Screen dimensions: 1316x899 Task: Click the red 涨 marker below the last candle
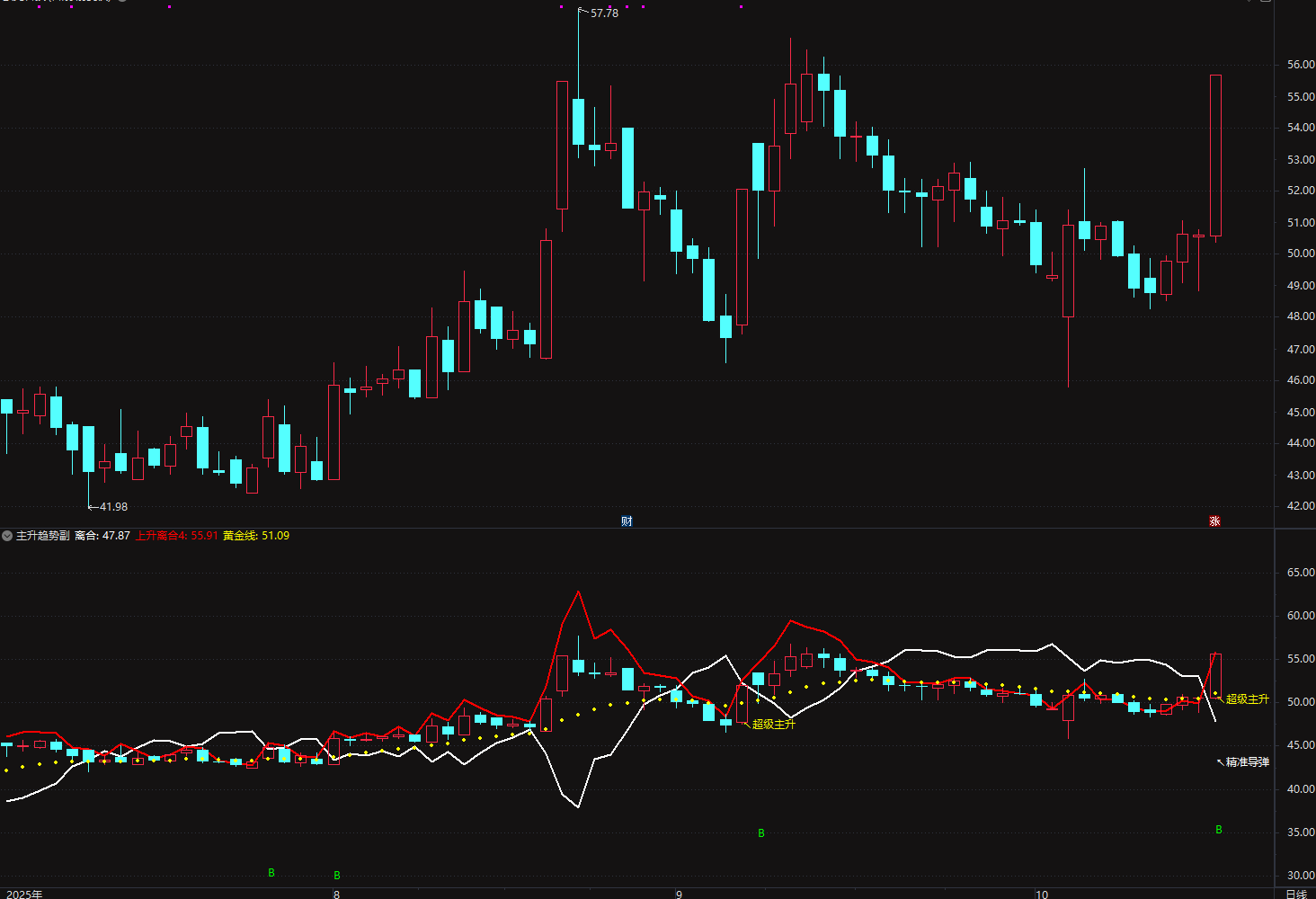(1214, 521)
